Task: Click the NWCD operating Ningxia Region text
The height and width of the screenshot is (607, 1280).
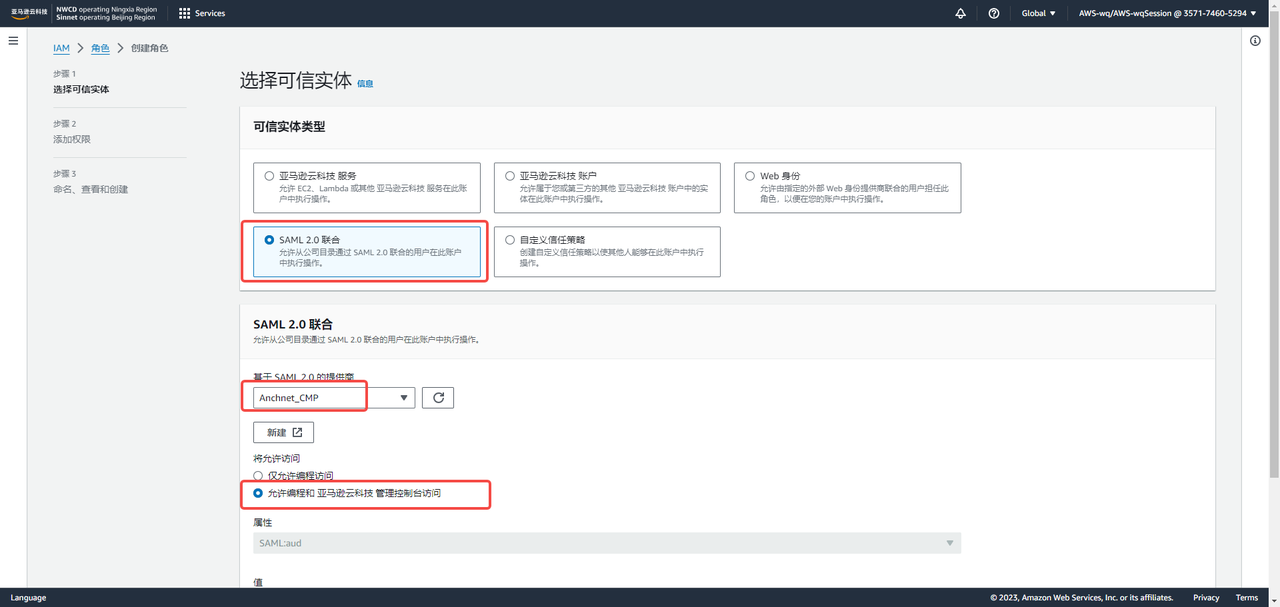Action: click(x=106, y=9)
